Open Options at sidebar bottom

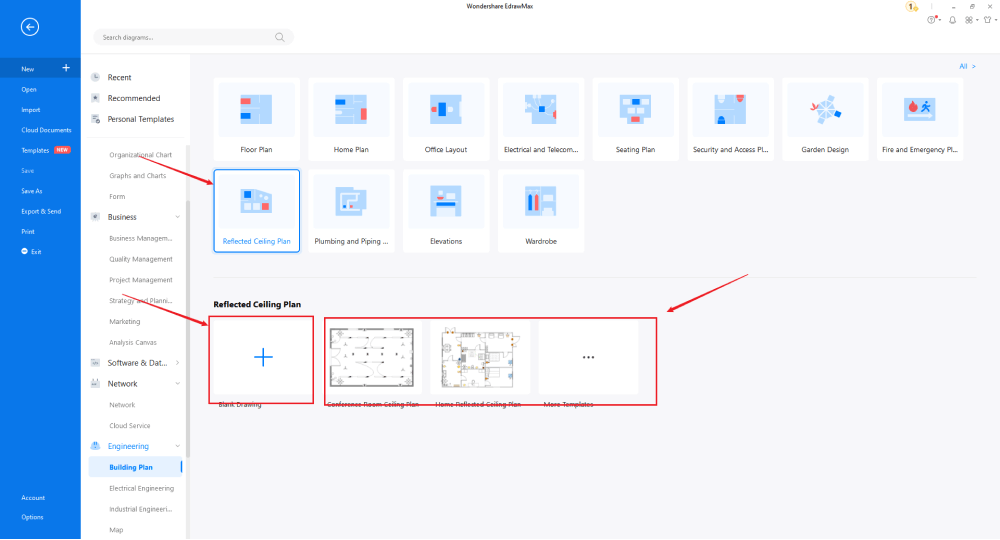click(x=33, y=517)
